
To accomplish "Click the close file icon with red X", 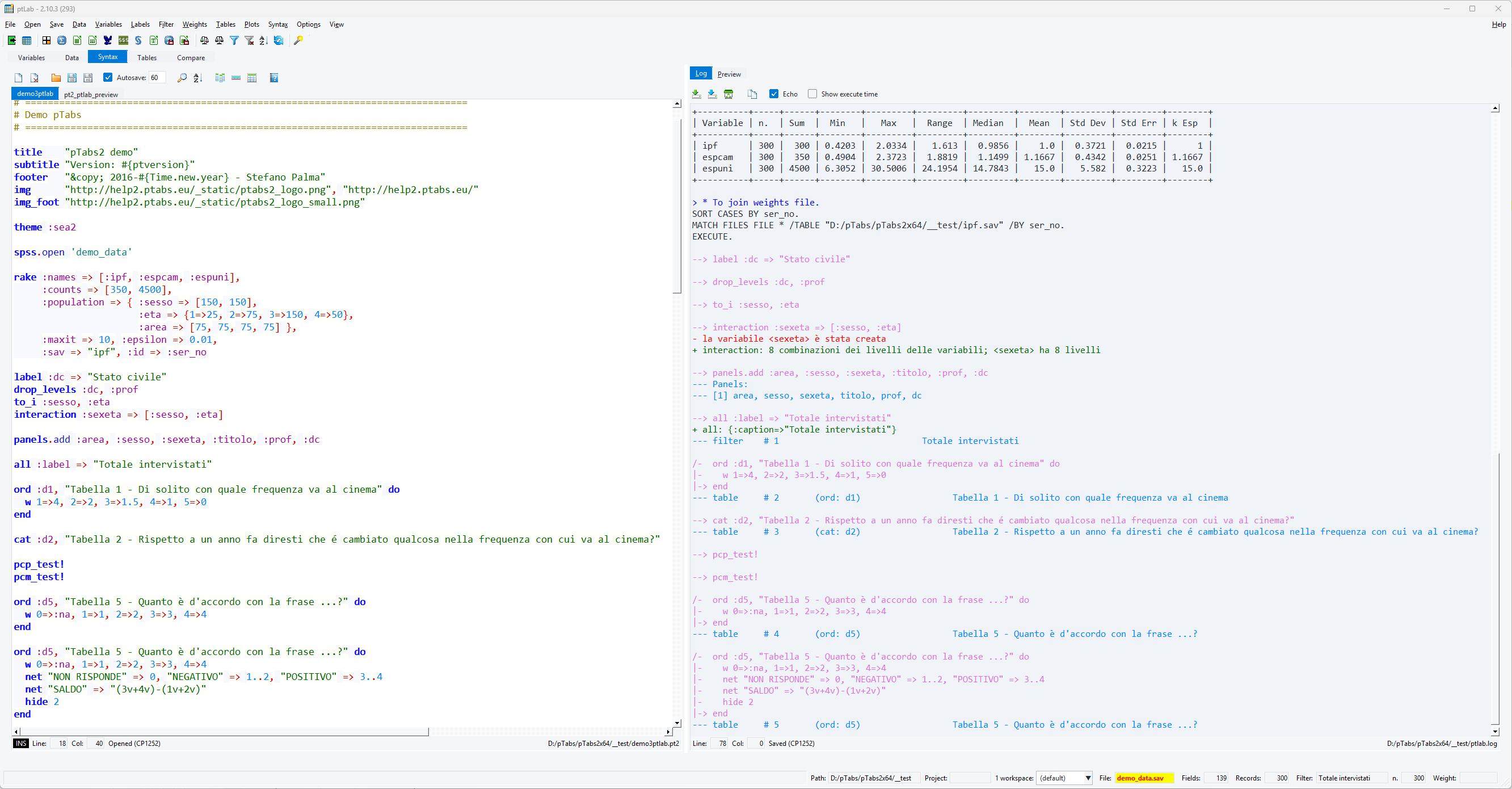I will (x=34, y=78).
